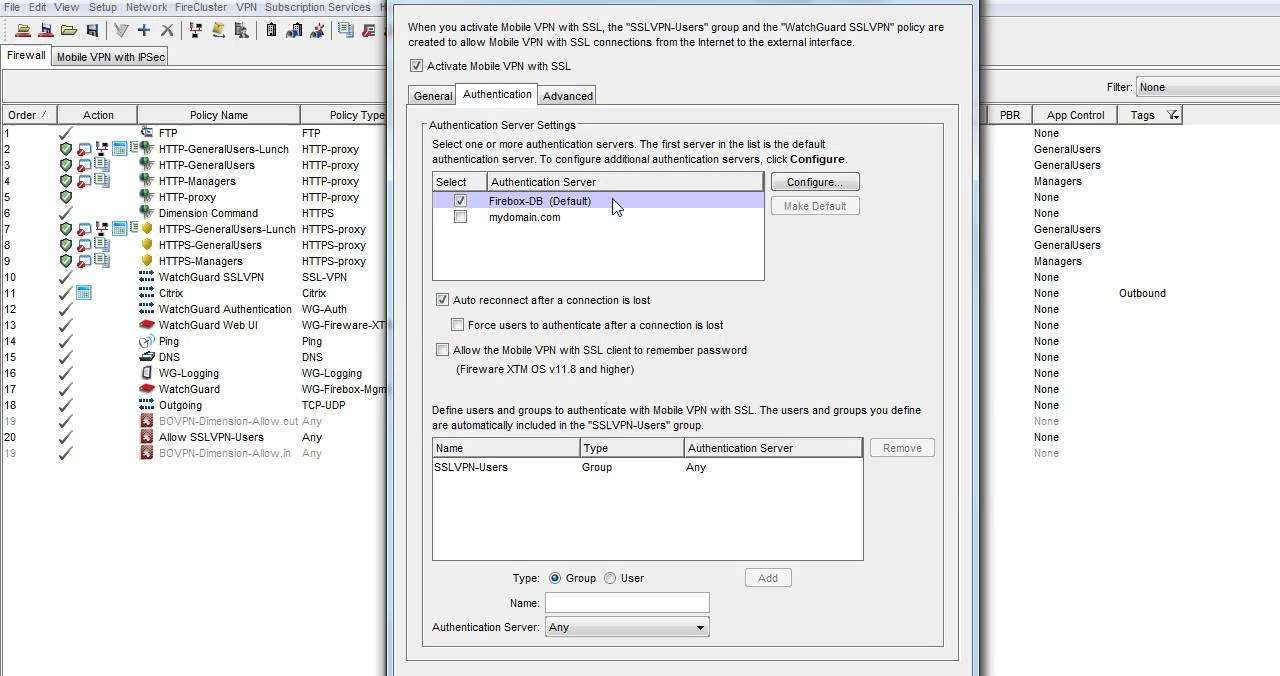Click the Add button
This screenshot has height=676, width=1280.
[768, 578]
